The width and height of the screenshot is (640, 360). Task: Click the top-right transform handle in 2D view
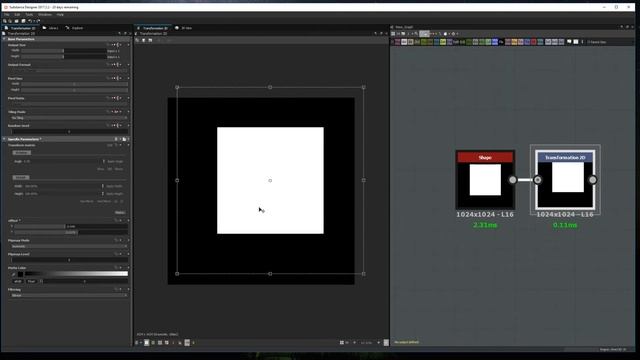[364, 87]
